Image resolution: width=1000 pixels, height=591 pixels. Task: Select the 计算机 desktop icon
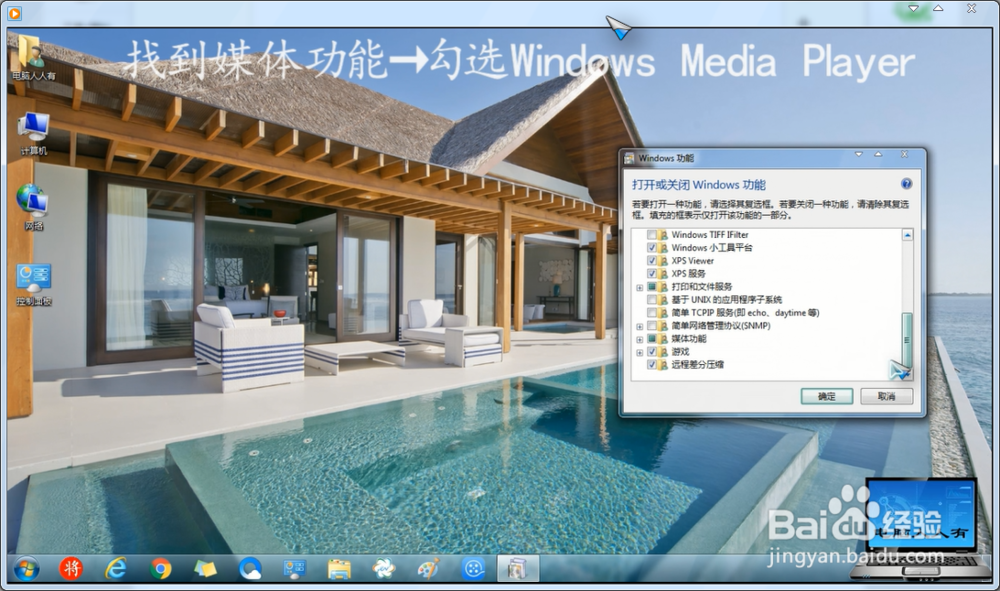[x=33, y=133]
